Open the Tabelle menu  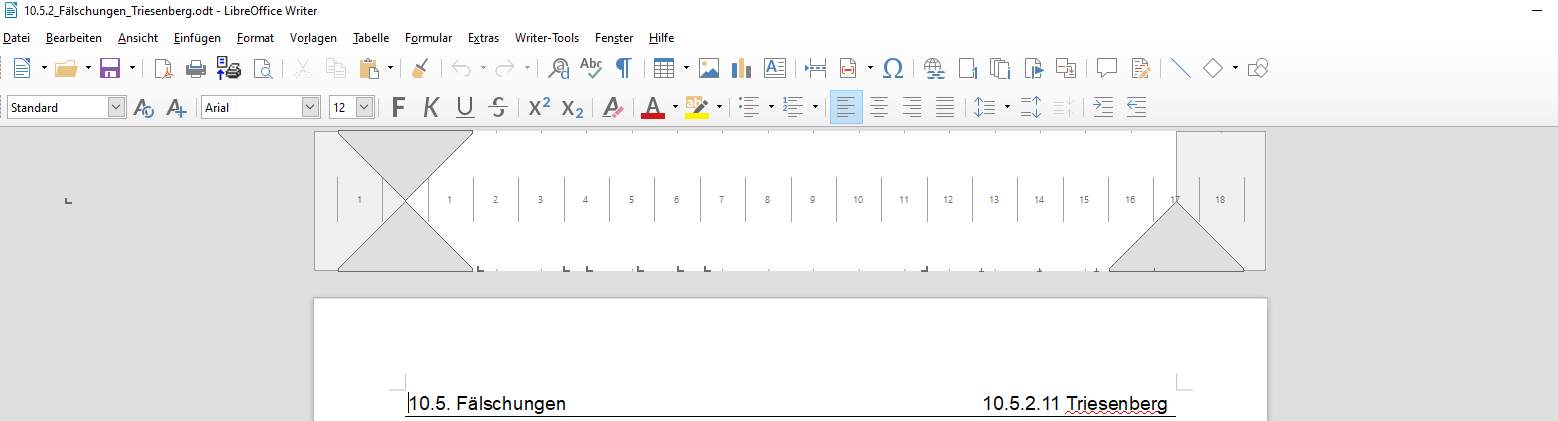coord(371,38)
